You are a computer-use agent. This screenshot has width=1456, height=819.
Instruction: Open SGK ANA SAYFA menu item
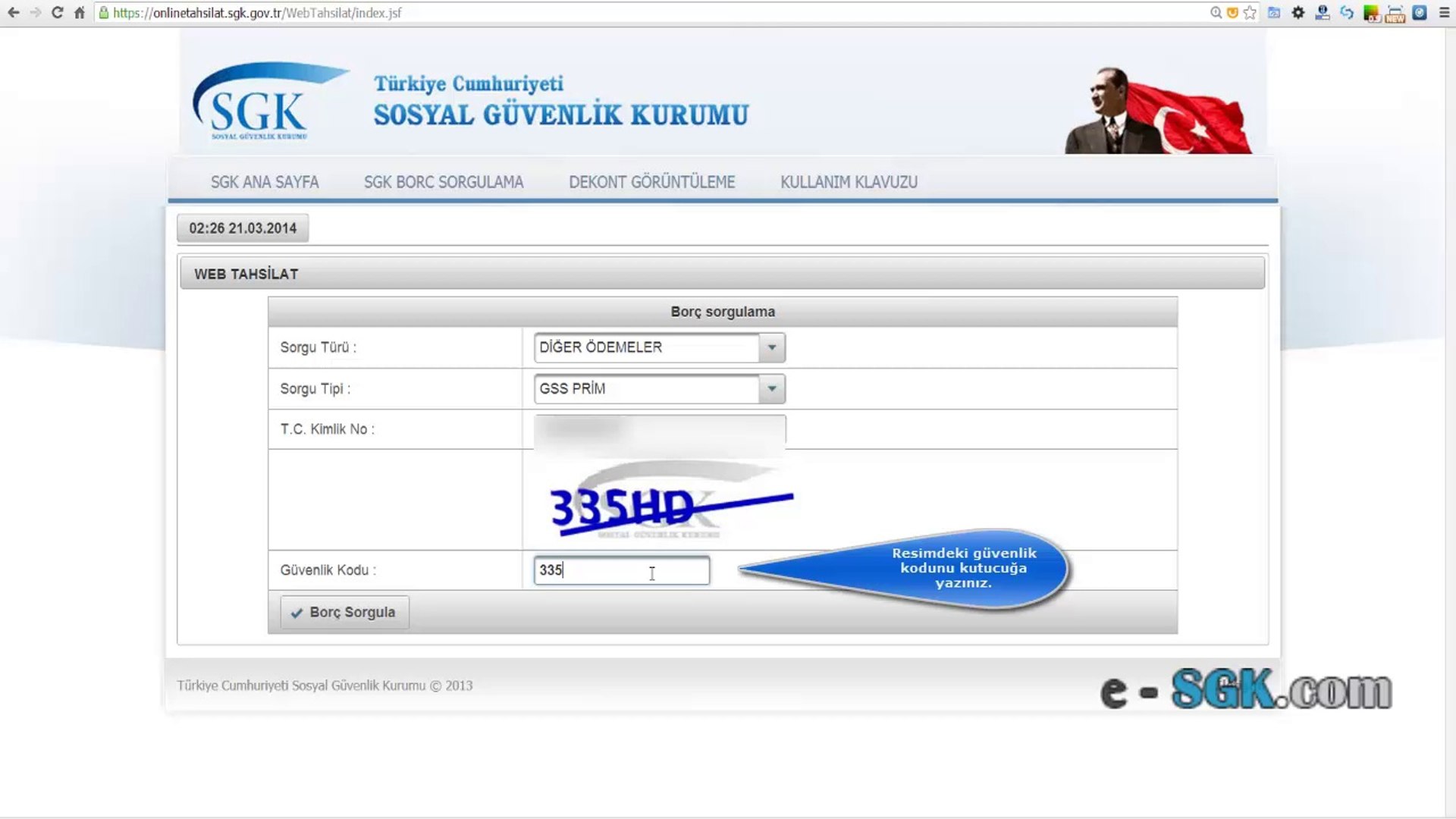pos(265,182)
